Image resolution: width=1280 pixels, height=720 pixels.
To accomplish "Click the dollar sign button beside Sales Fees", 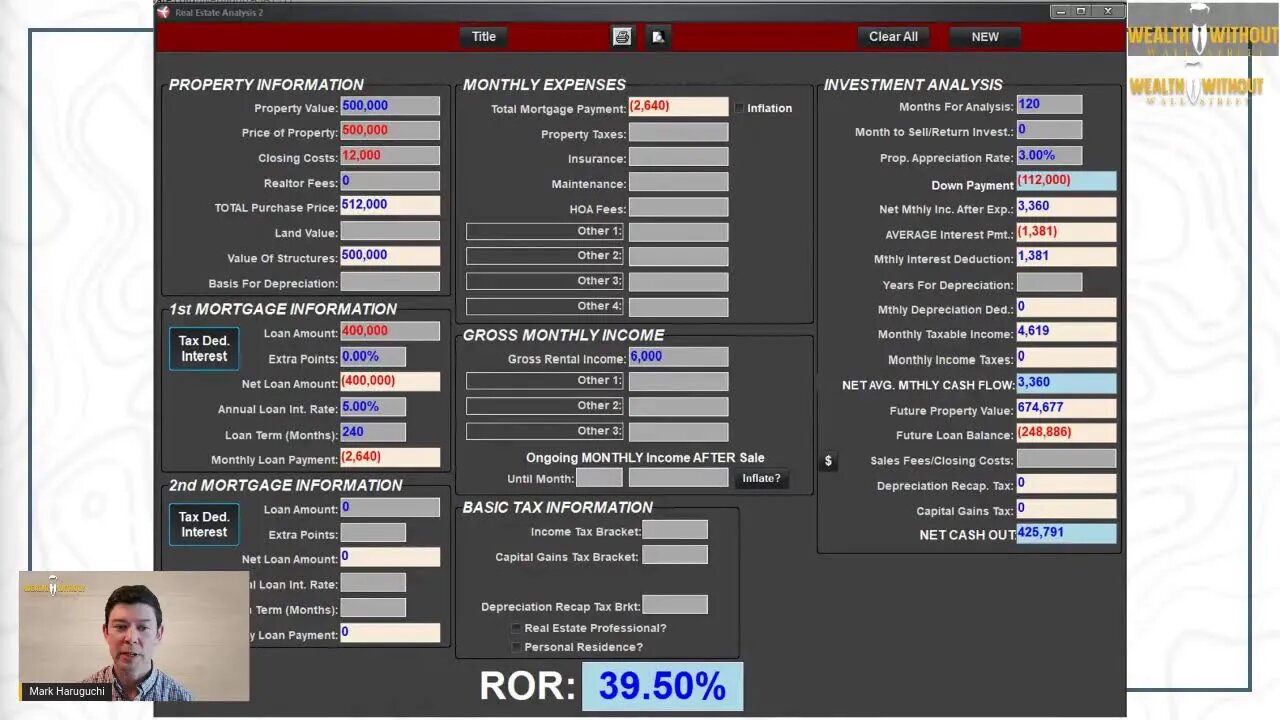I will (x=828, y=461).
